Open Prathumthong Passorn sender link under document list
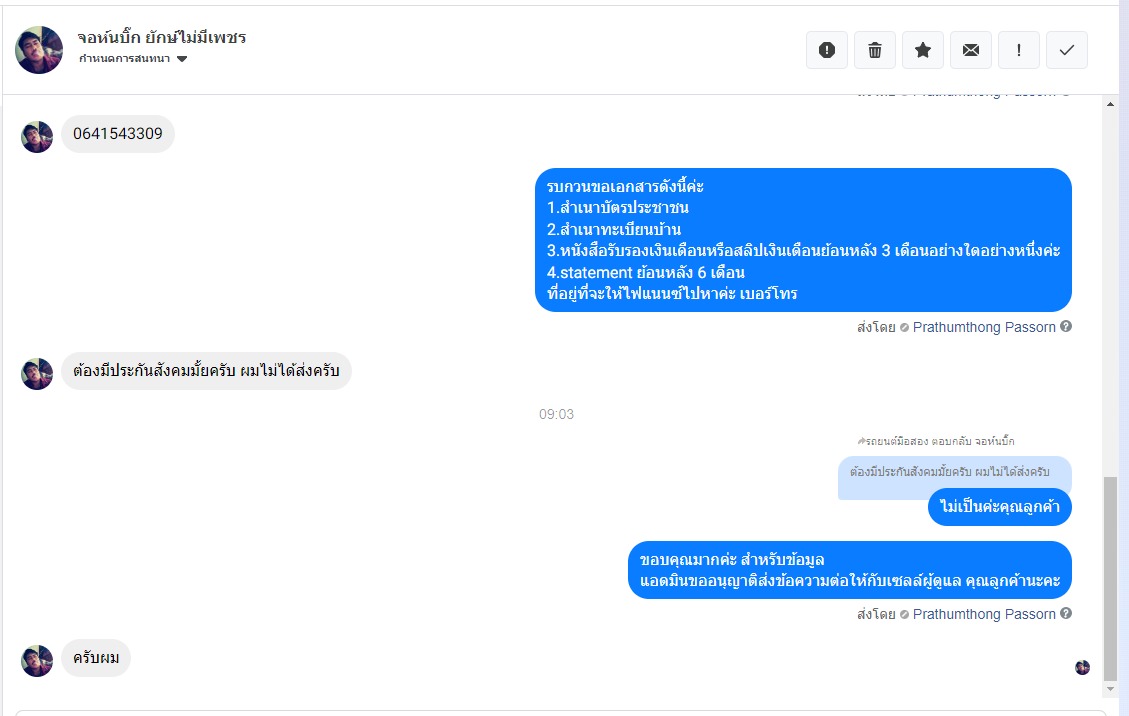The width and height of the screenshot is (1129, 716). click(x=984, y=327)
